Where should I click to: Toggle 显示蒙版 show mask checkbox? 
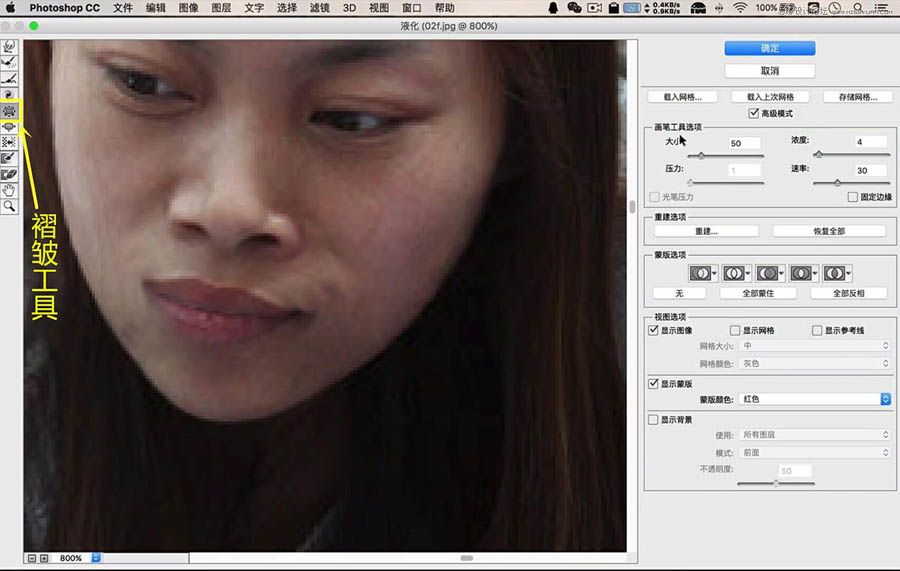coord(653,383)
